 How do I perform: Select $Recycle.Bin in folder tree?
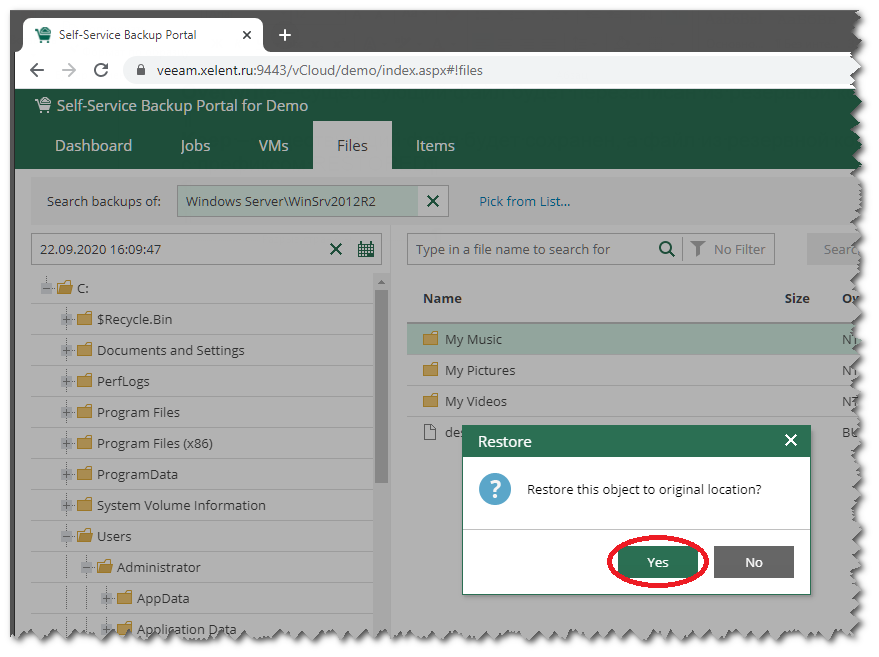[x=135, y=319]
